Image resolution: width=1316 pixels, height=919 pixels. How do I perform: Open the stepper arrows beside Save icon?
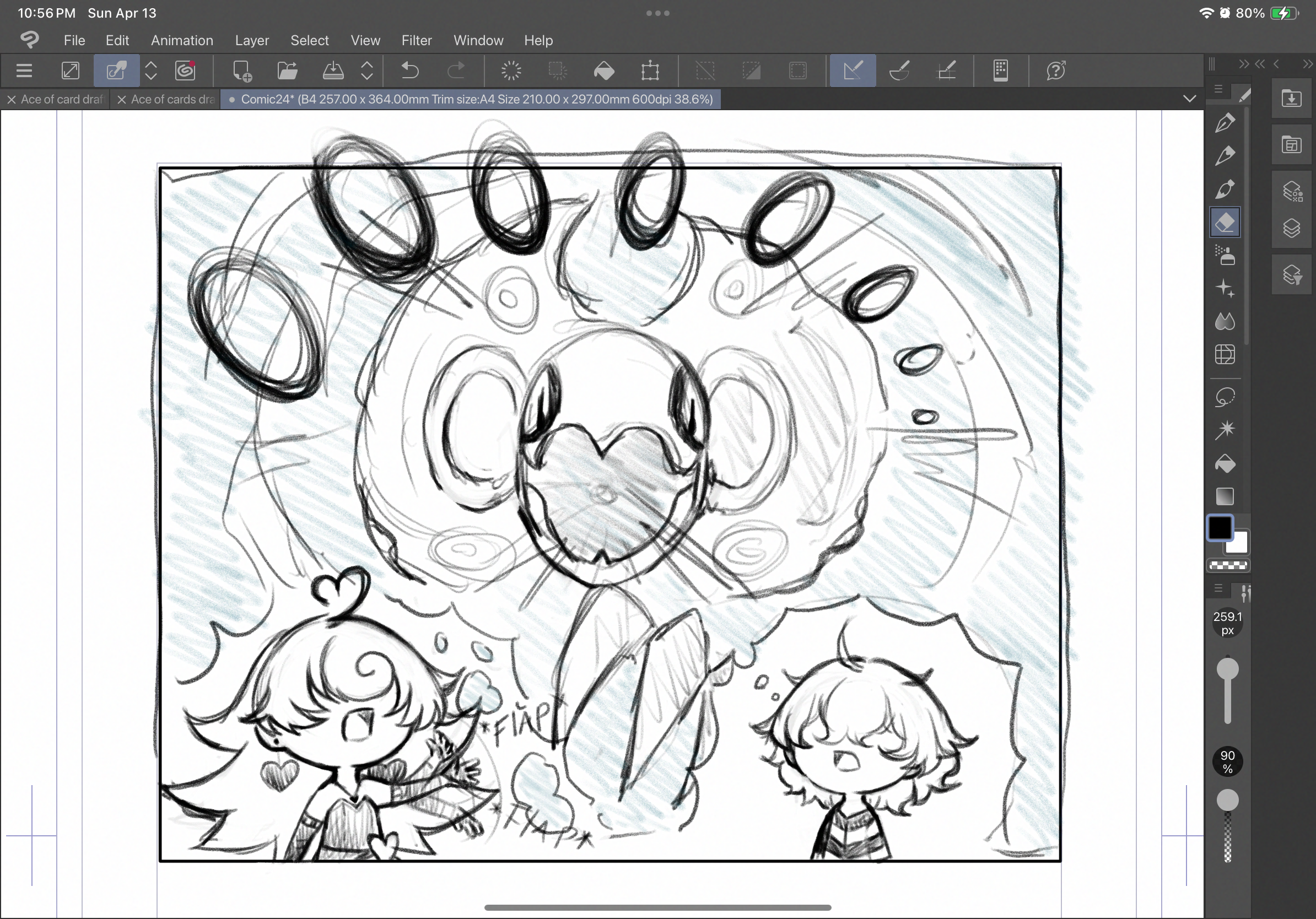click(367, 71)
